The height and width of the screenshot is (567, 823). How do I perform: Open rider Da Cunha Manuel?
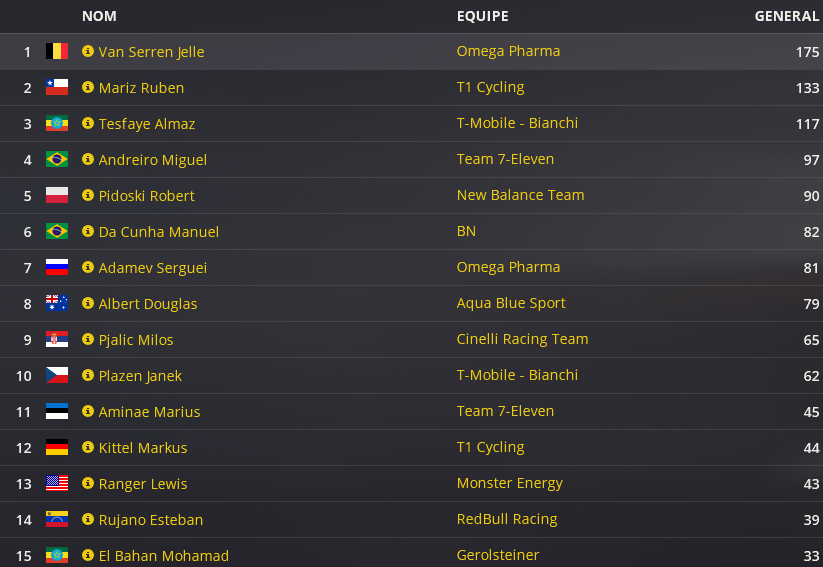point(159,232)
